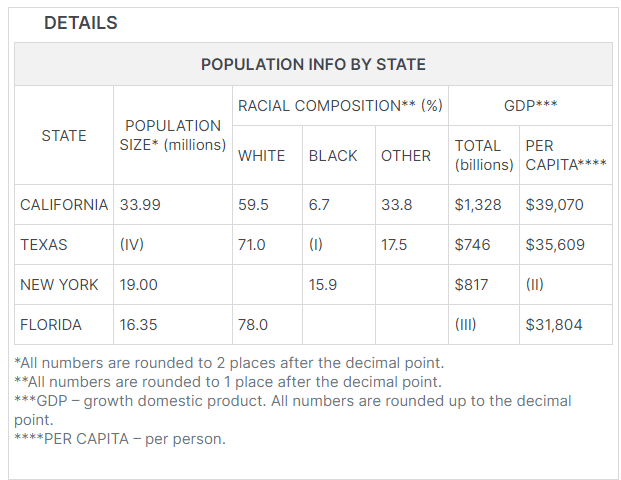
Task: Click the Texas population cell marked (IV)
Action: pos(133,245)
